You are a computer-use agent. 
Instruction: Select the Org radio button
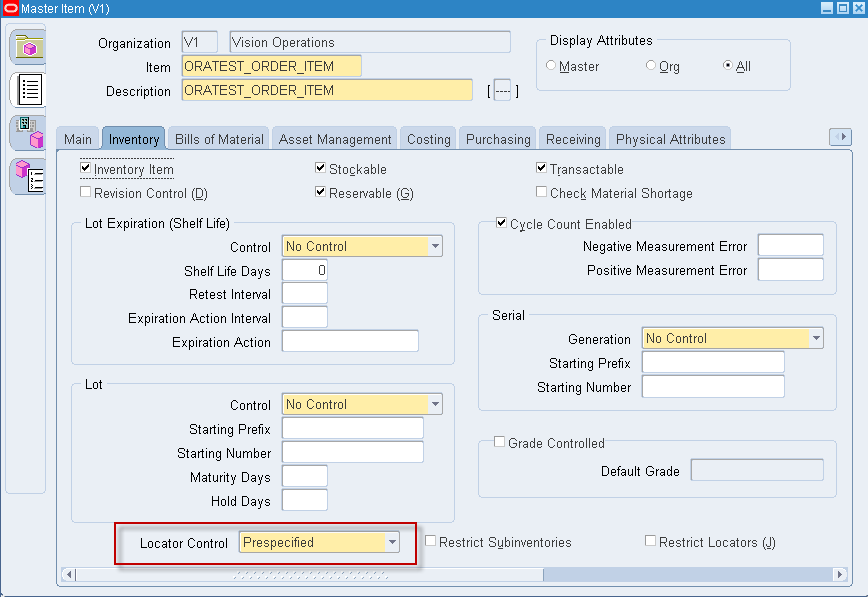[650, 65]
